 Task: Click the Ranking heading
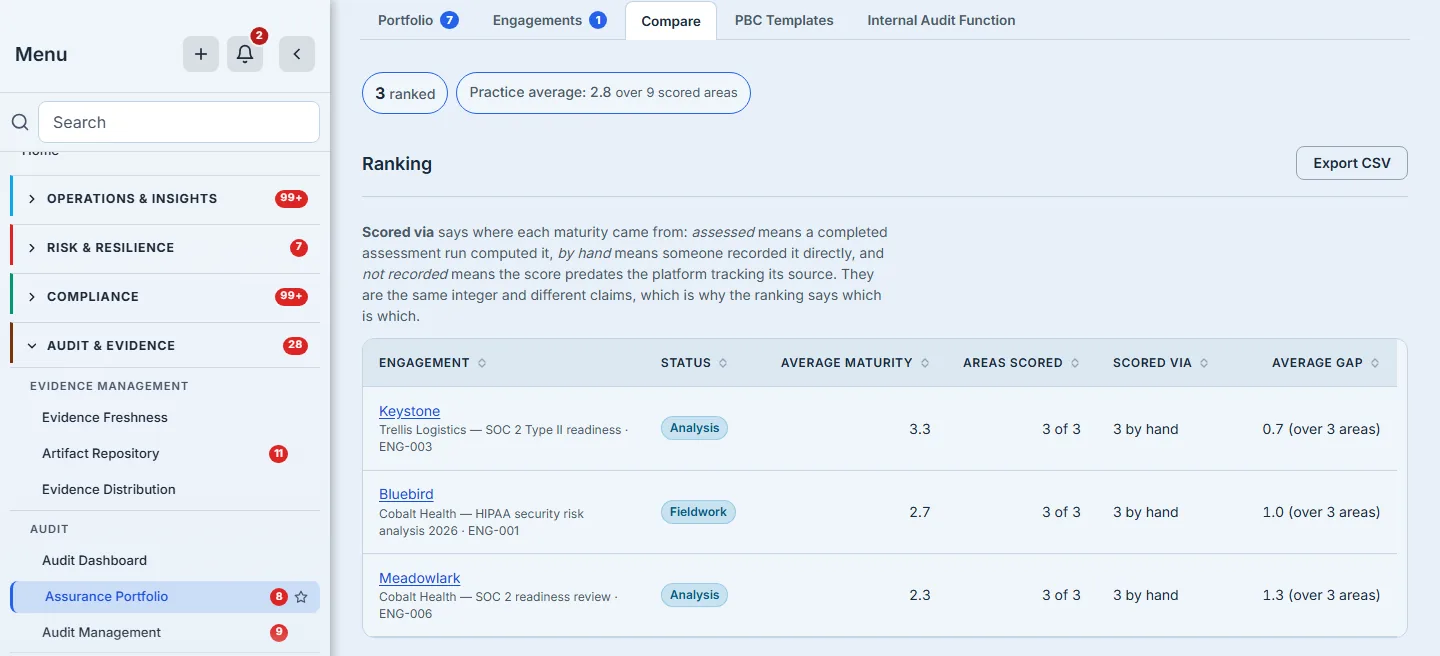[x=397, y=164]
